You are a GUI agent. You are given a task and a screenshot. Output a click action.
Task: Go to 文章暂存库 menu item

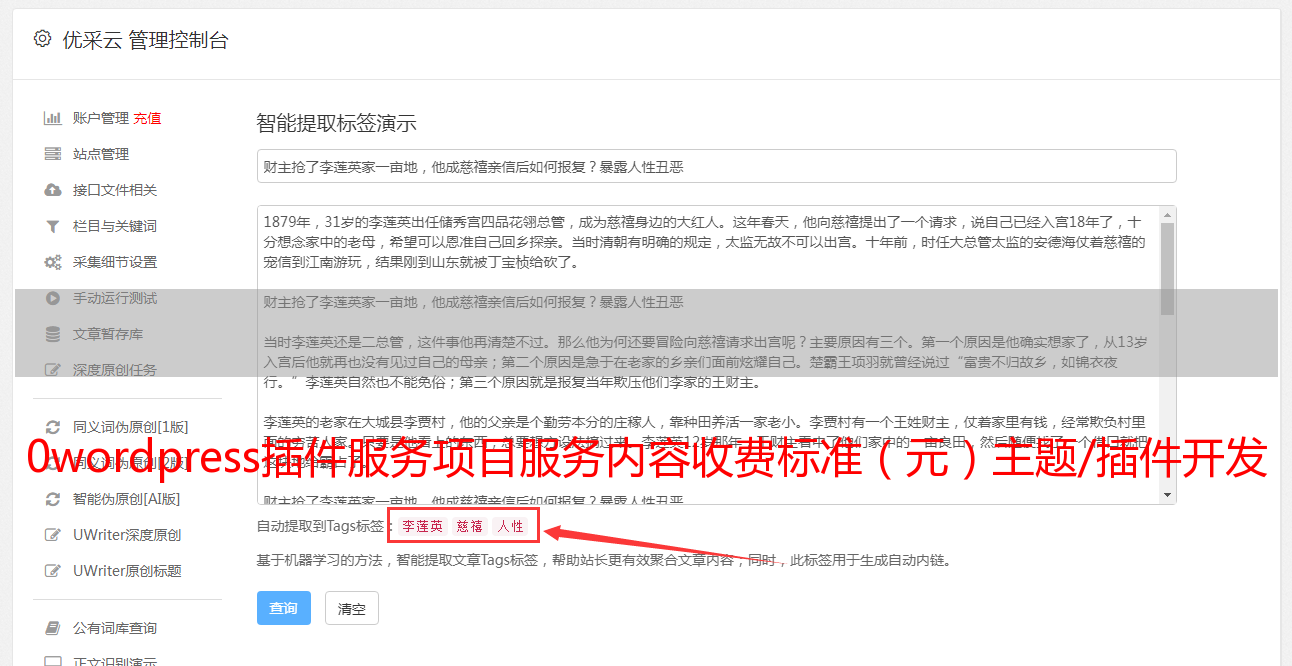point(108,334)
